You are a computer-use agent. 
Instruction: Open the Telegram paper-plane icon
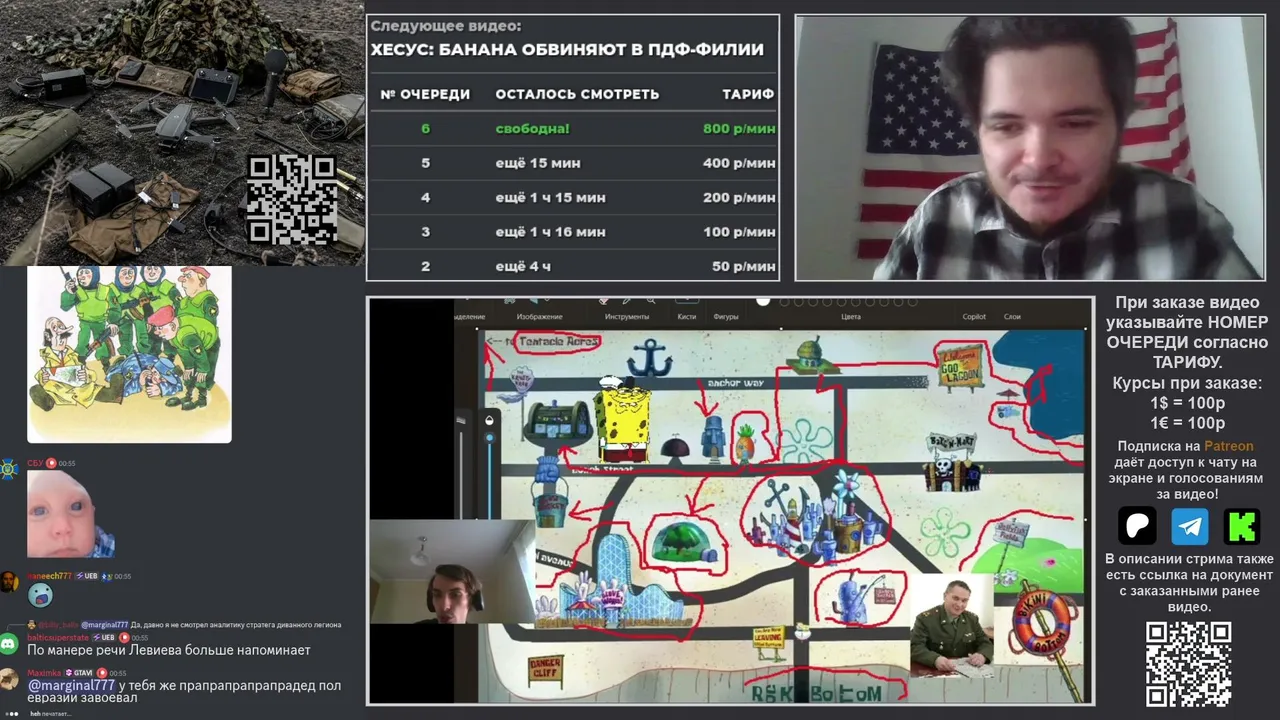(1190, 526)
